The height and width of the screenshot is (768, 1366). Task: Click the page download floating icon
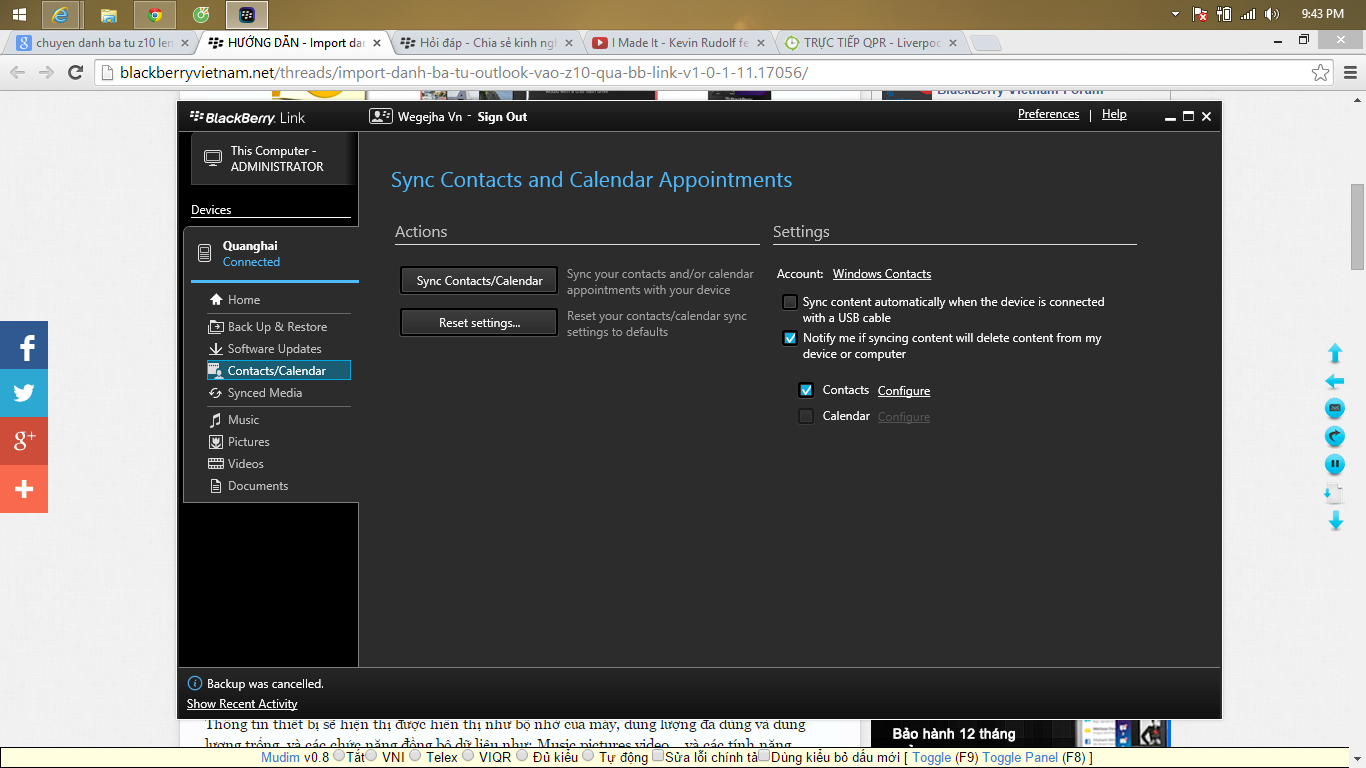[x=1333, y=493]
